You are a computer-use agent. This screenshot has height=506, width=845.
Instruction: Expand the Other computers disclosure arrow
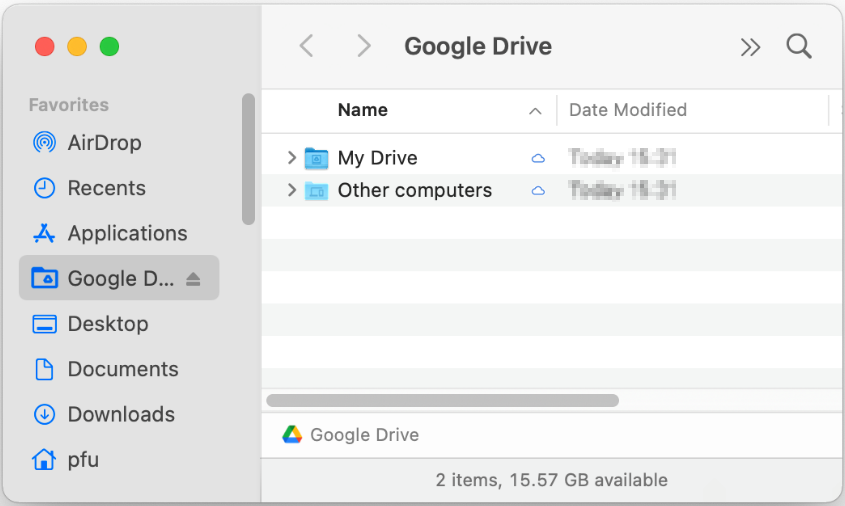pyautogui.click(x=291, y=190)
